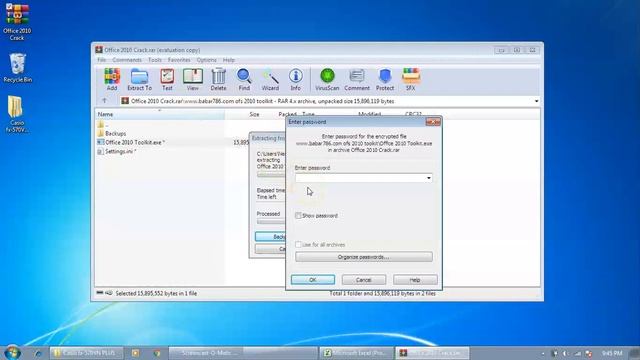Click the Find toolbar icon
The image size is (640, 360).
(x=244, y=80)
